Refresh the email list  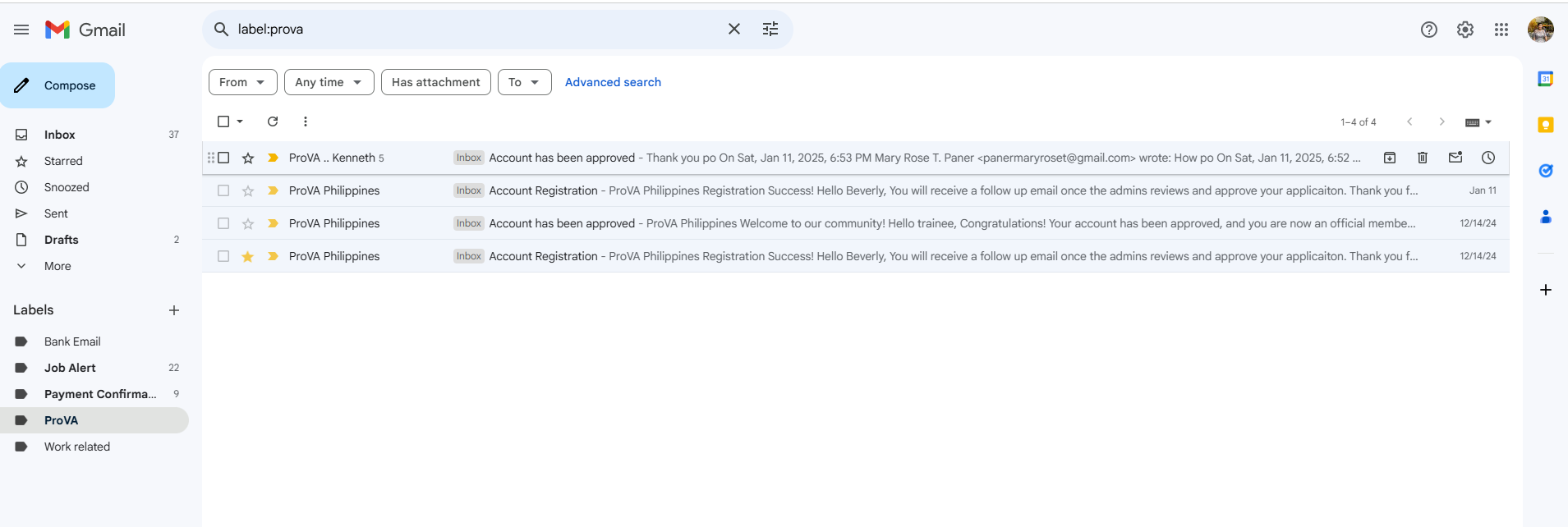[x=273, y=121]
